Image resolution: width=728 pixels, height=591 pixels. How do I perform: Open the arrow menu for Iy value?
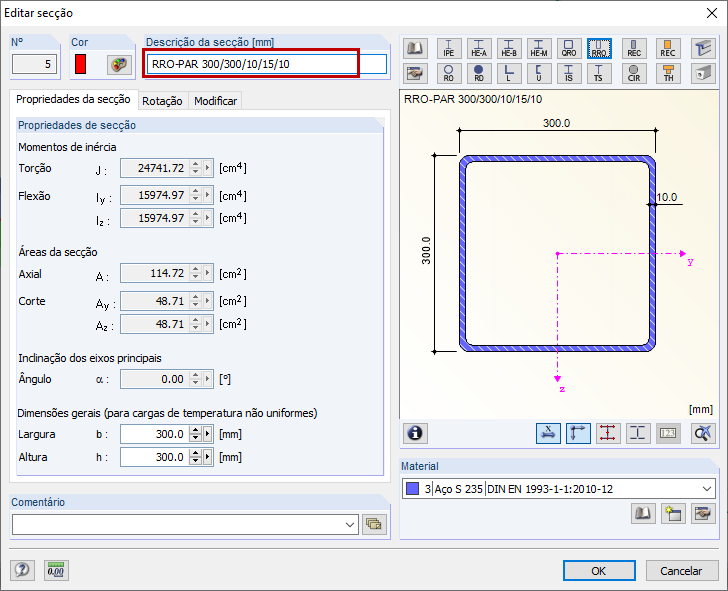coord(208,195)
